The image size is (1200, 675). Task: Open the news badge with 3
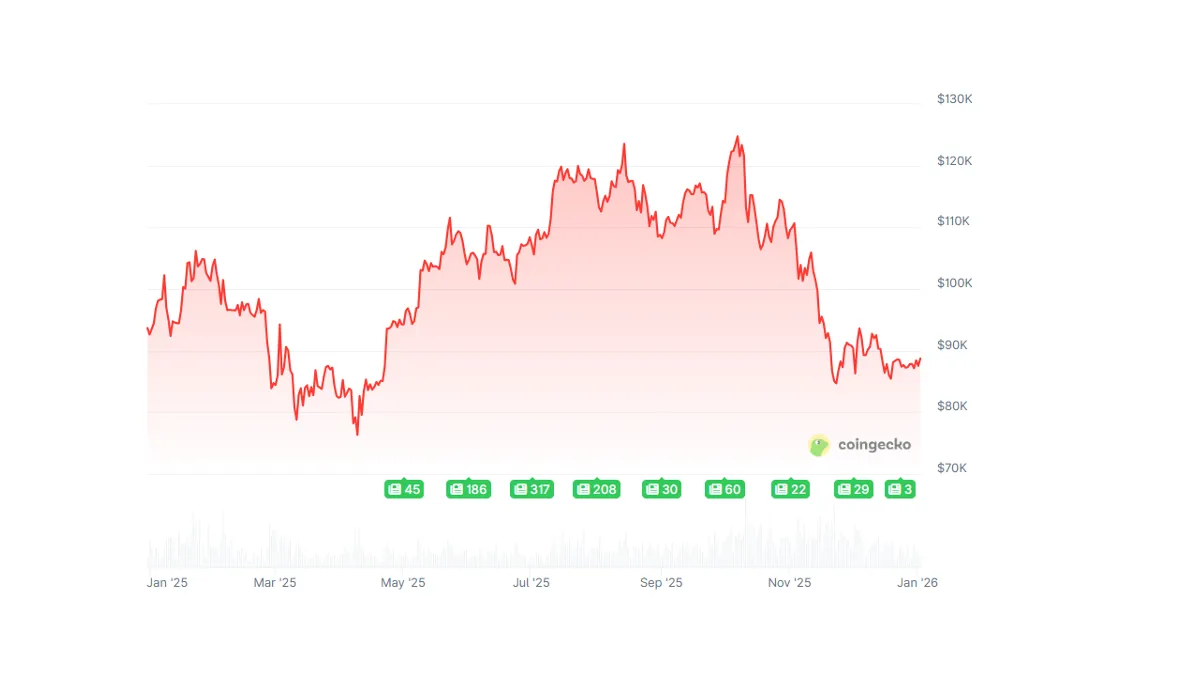pos(900,489)
